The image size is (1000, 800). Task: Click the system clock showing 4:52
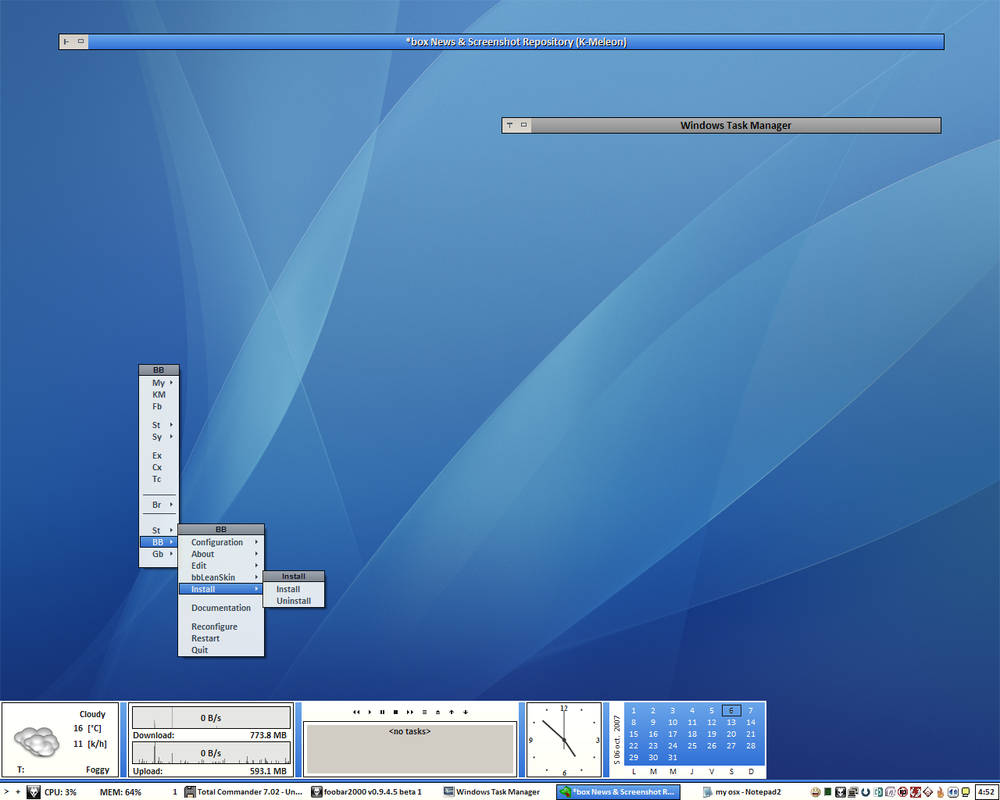tap(985, 792)
